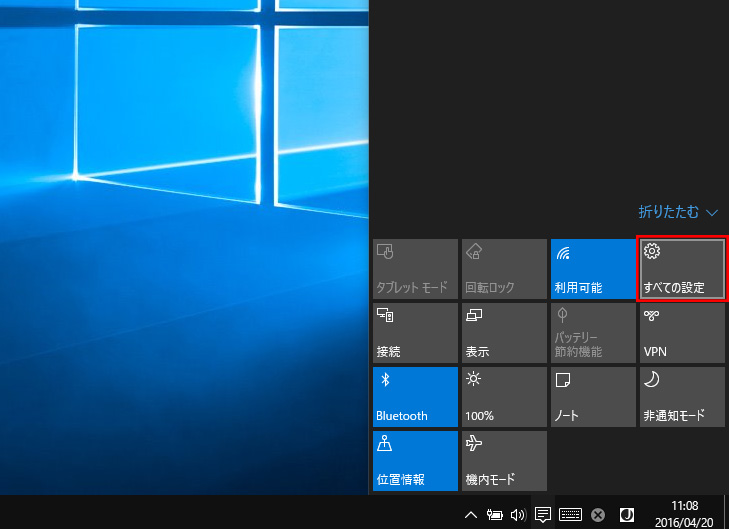Open the ノート (Note) quick action

click(x=592, y=397)
